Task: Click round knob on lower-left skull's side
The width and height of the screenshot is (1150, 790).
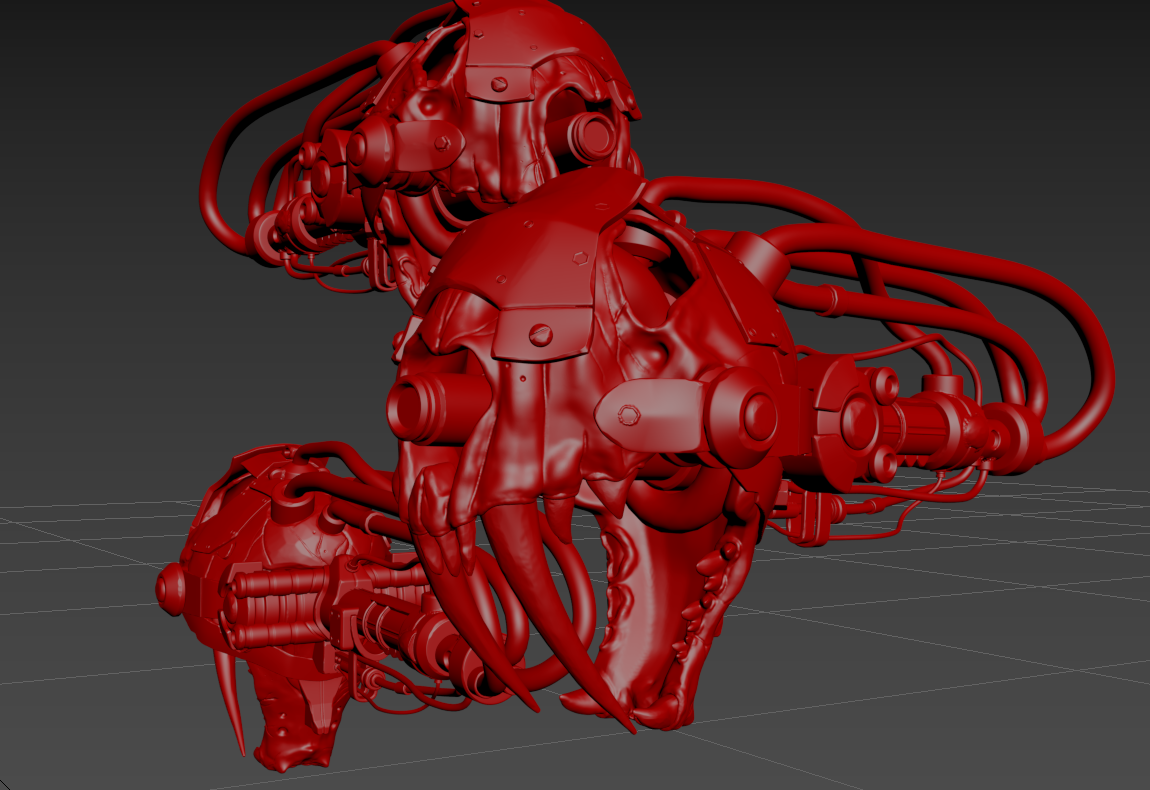Action: [169, 589]
